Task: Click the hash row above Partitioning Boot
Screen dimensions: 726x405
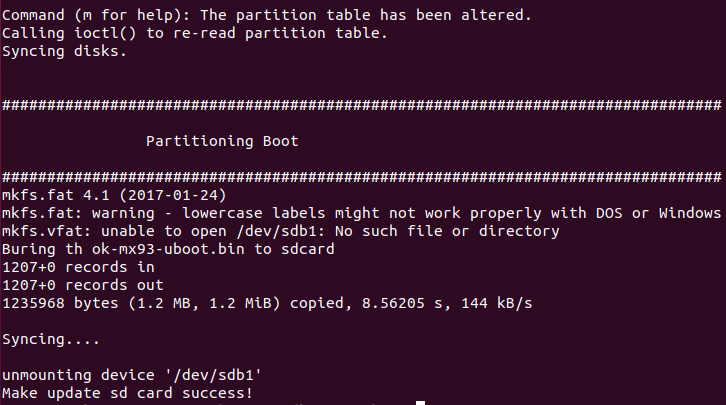Action: pyautogui.click(x=362, y=105)
